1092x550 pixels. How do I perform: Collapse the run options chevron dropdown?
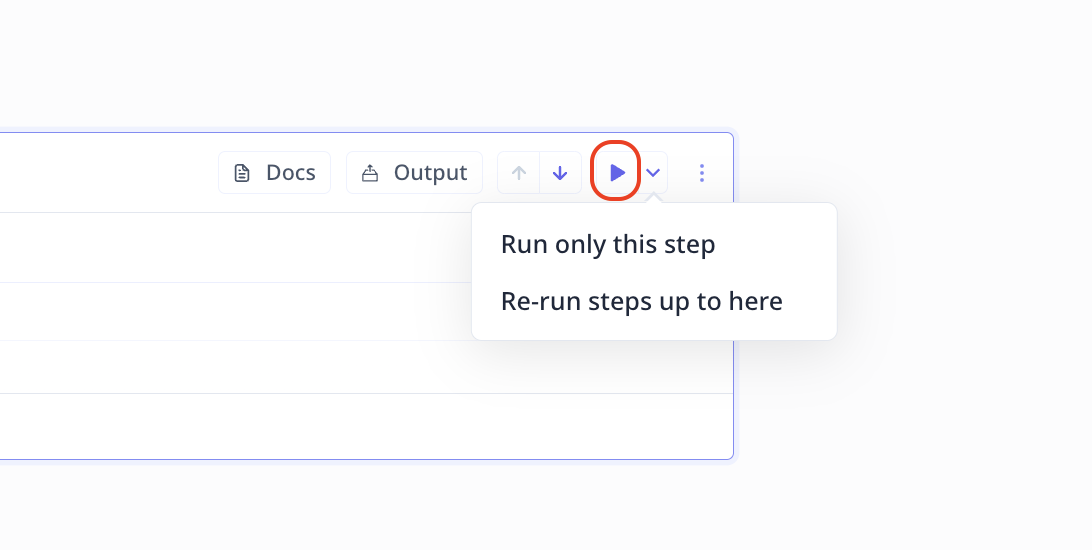653,173
